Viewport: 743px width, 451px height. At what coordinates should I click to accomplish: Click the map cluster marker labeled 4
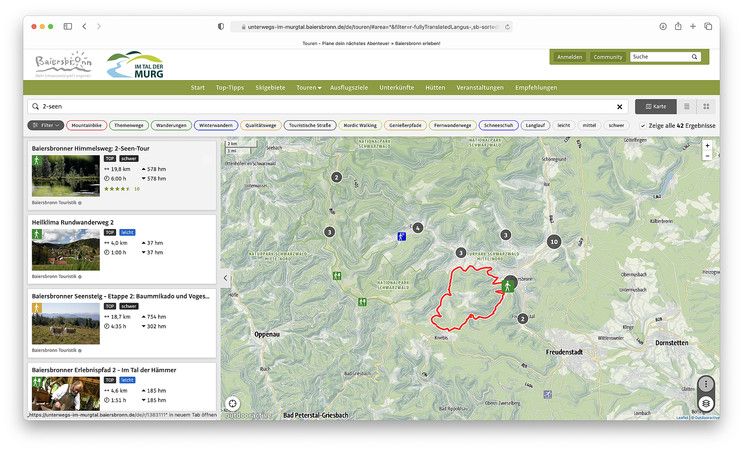point(417,228)
